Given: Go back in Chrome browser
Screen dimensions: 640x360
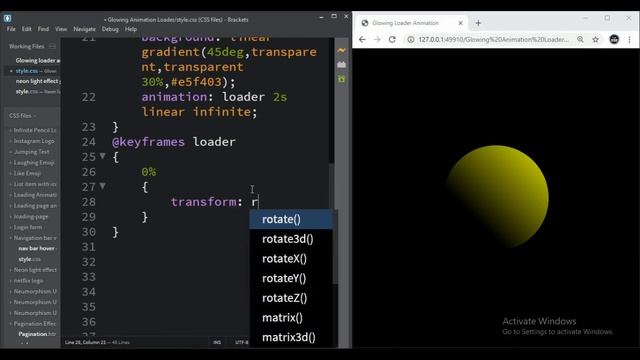Looking at the screenshot, I should click(362, 40).
